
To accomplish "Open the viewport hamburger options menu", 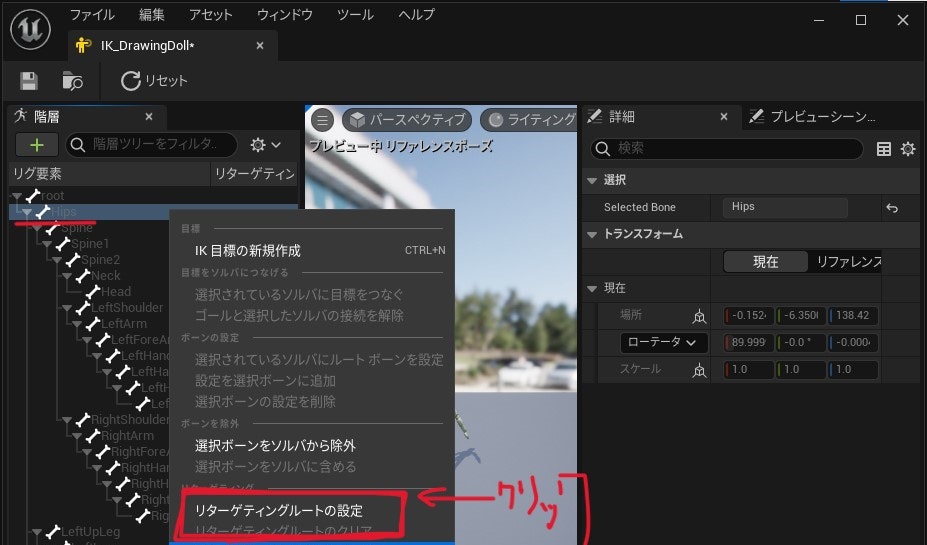I will (322, 120).
